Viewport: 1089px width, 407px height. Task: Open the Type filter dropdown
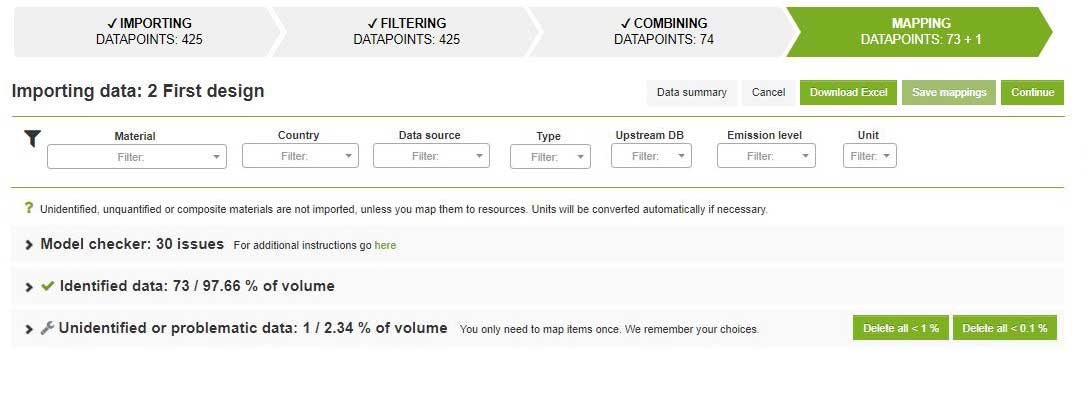click(550, 157)
